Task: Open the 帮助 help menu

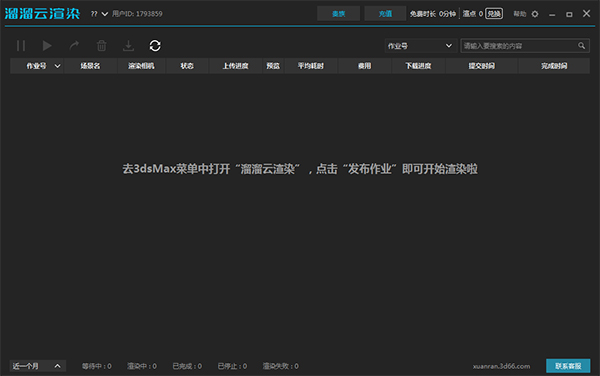Action: tap(520, 14)
